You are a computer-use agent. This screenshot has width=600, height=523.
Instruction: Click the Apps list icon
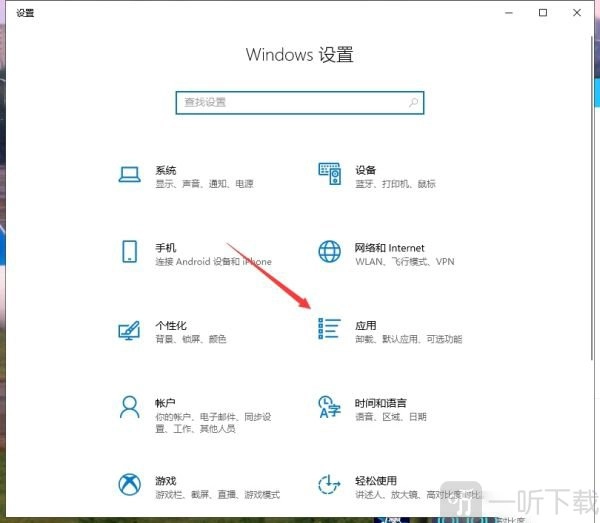(x=329, y=330)
